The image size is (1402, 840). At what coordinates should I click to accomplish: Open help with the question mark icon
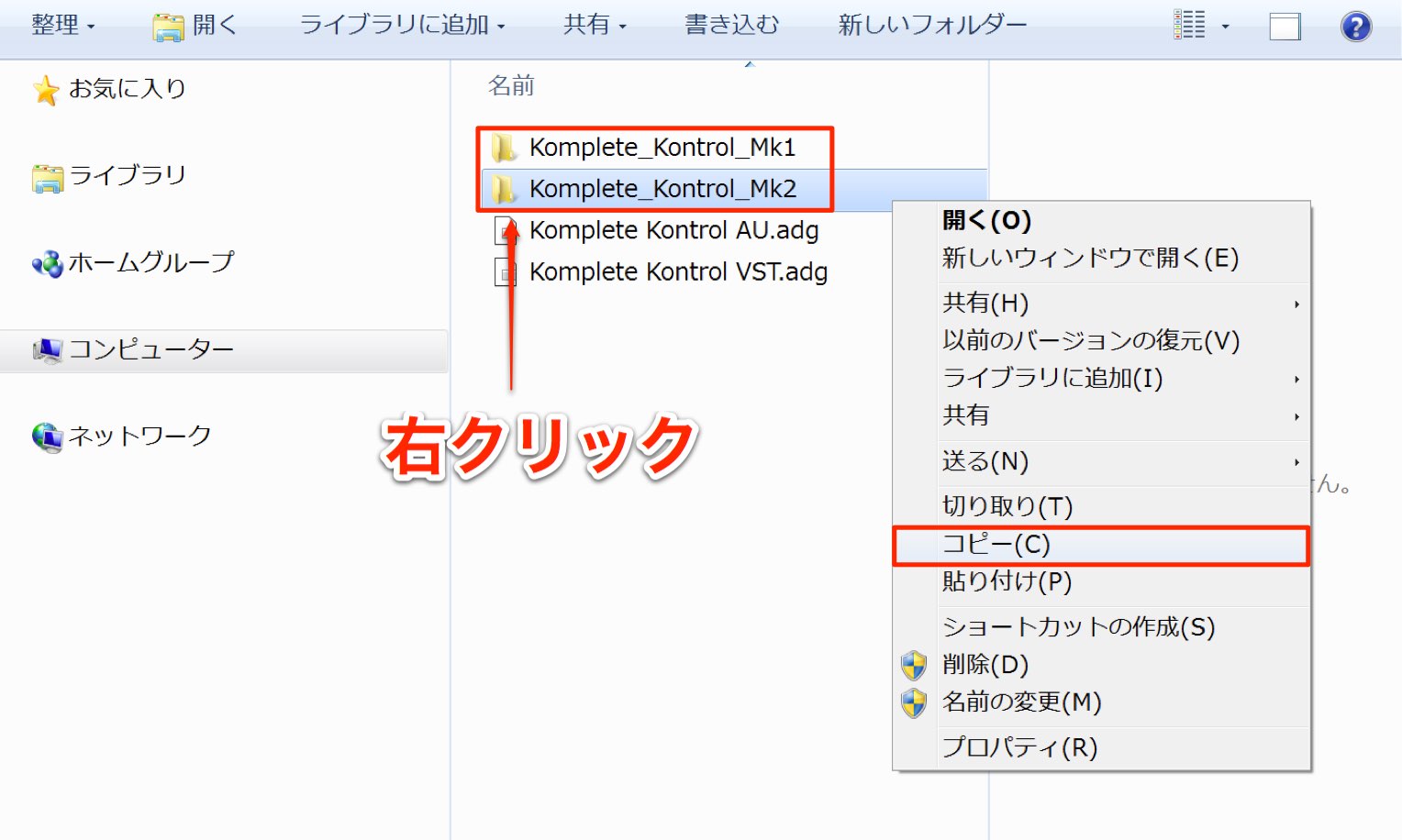(1355, 27)
